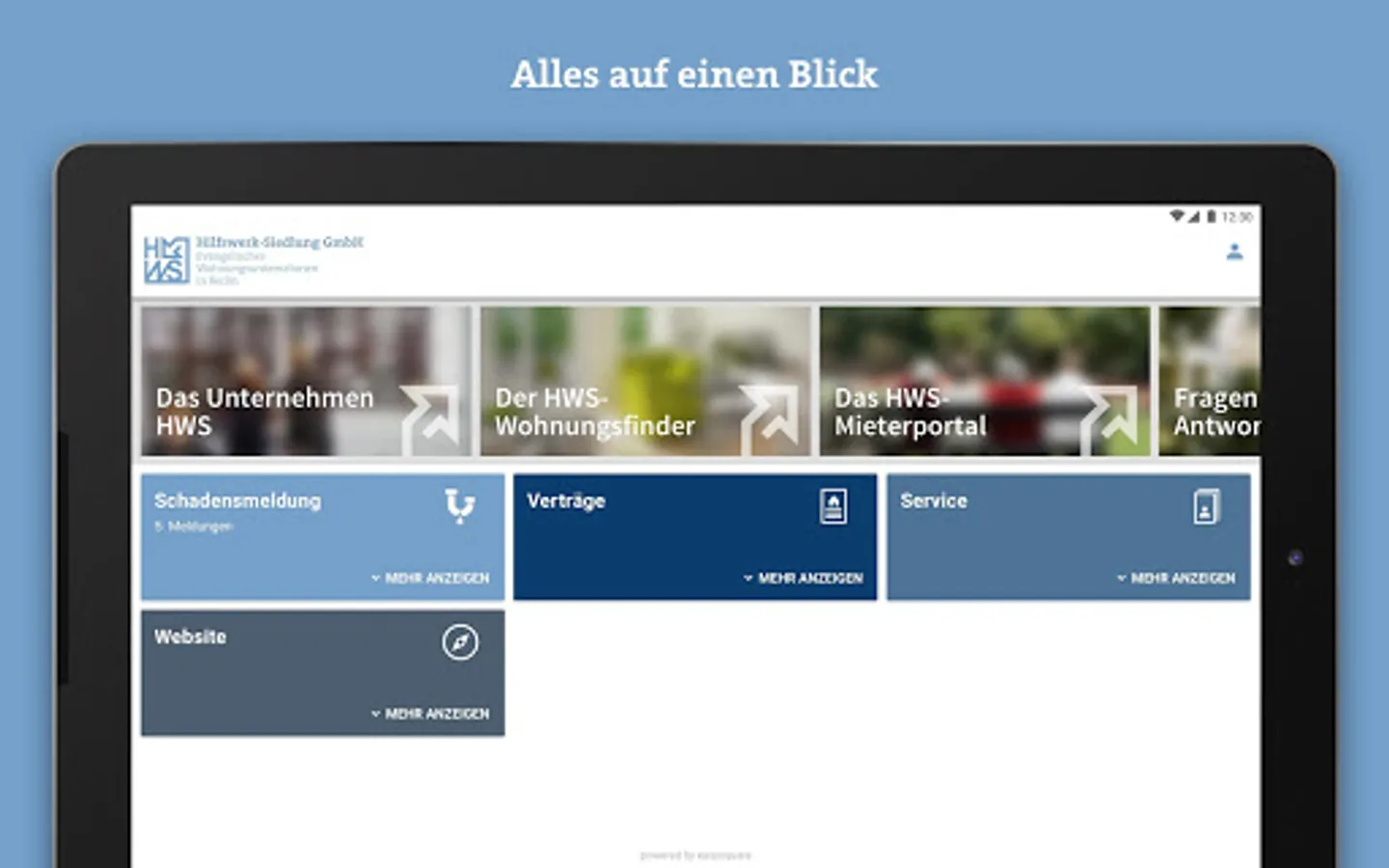The height and width of the screenshot is (868, 1389).
Task: Expand Mehr Anzeigen under Website
Action: (430, 714)
